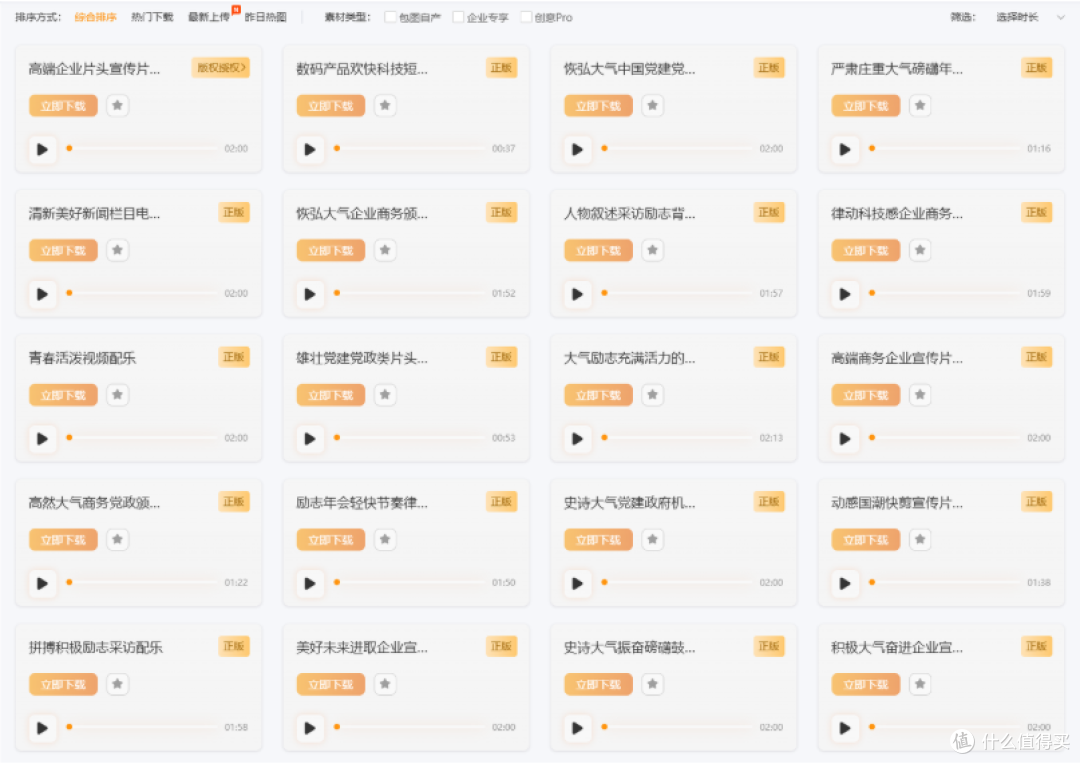1080x764 pixels.
Task: Play the 严肃庄重大气磅礴年 track
Action: (x=845, y=149)
